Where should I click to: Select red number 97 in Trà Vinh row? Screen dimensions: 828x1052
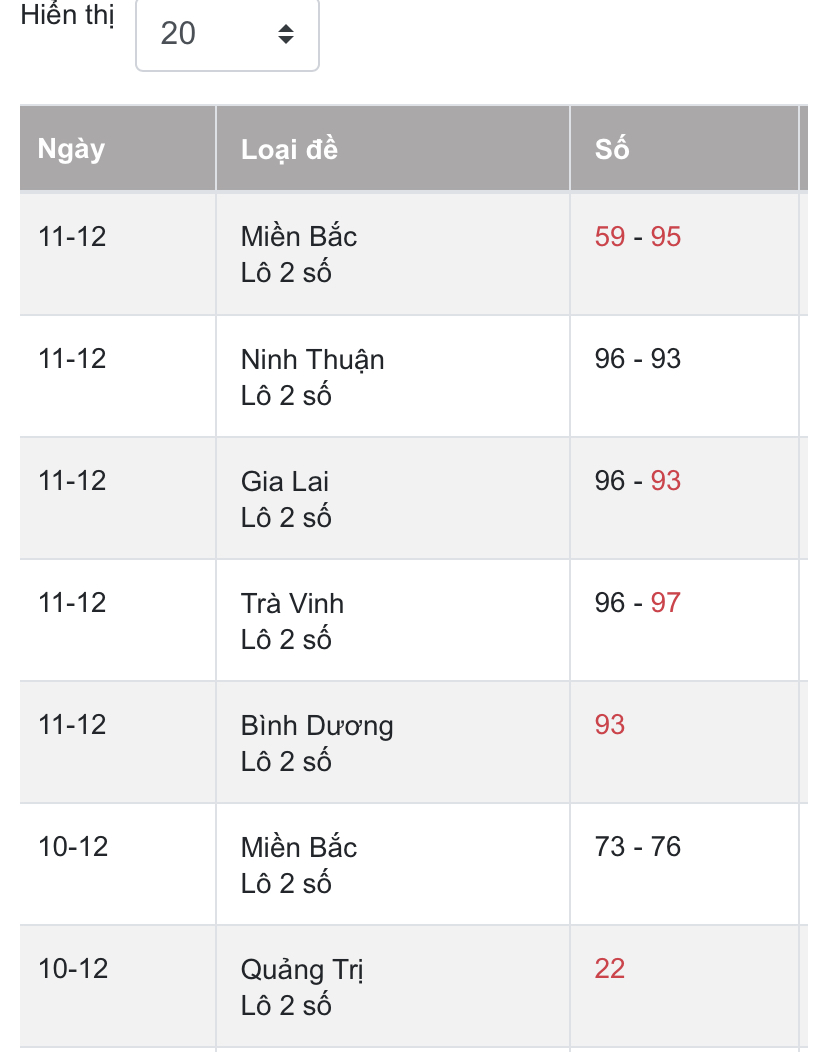click(666, 603)
